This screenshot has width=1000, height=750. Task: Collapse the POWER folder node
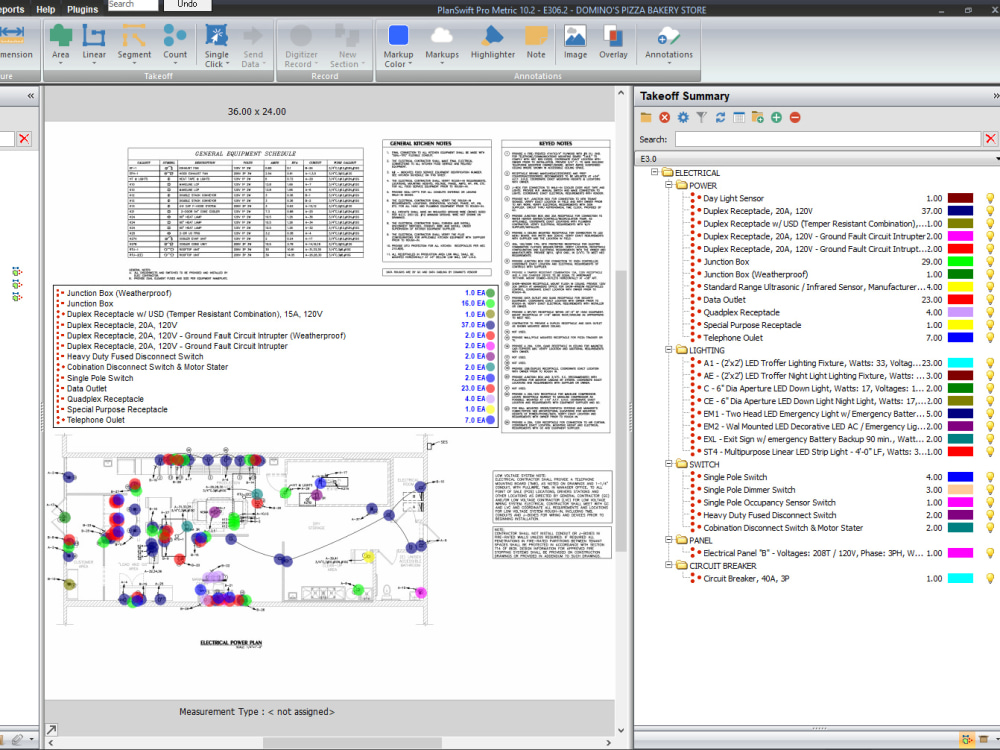point(669,185)
